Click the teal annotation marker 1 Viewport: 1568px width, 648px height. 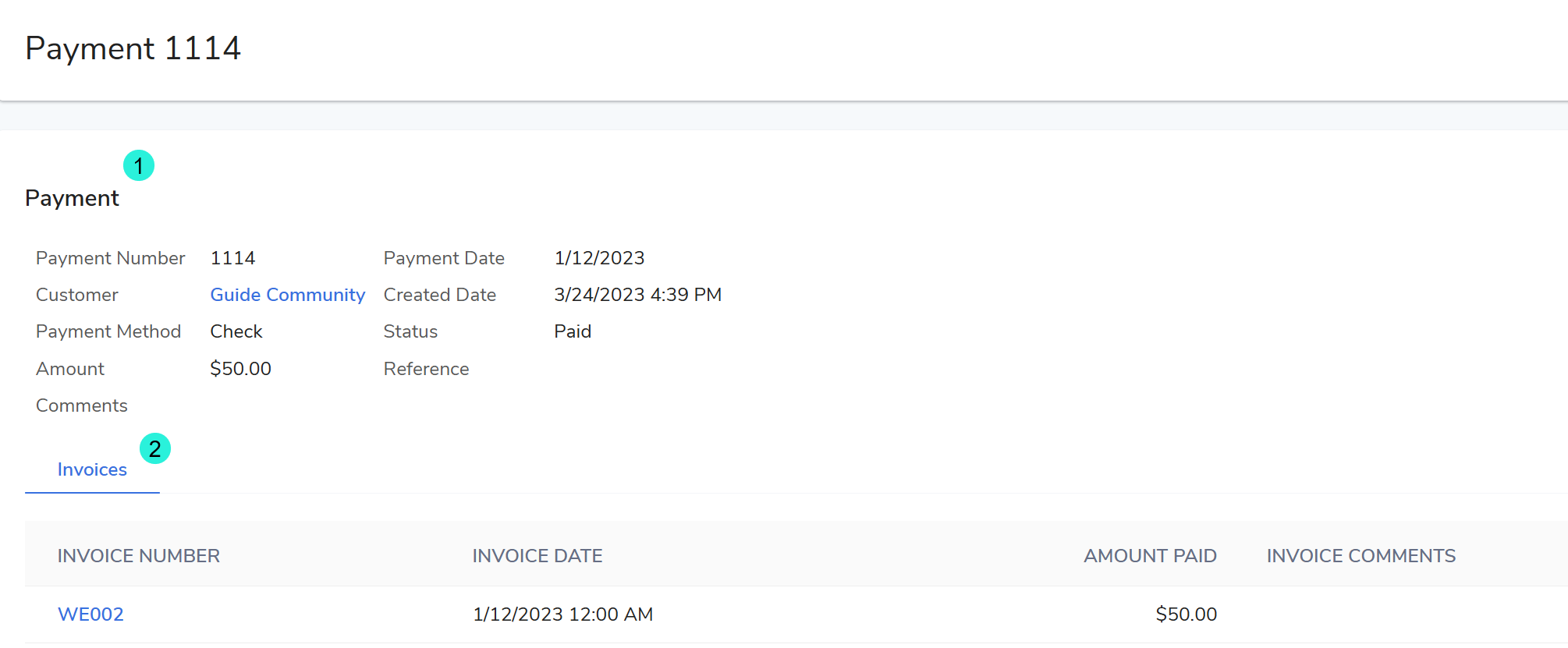pyautogui.click(x=139, y=165)
